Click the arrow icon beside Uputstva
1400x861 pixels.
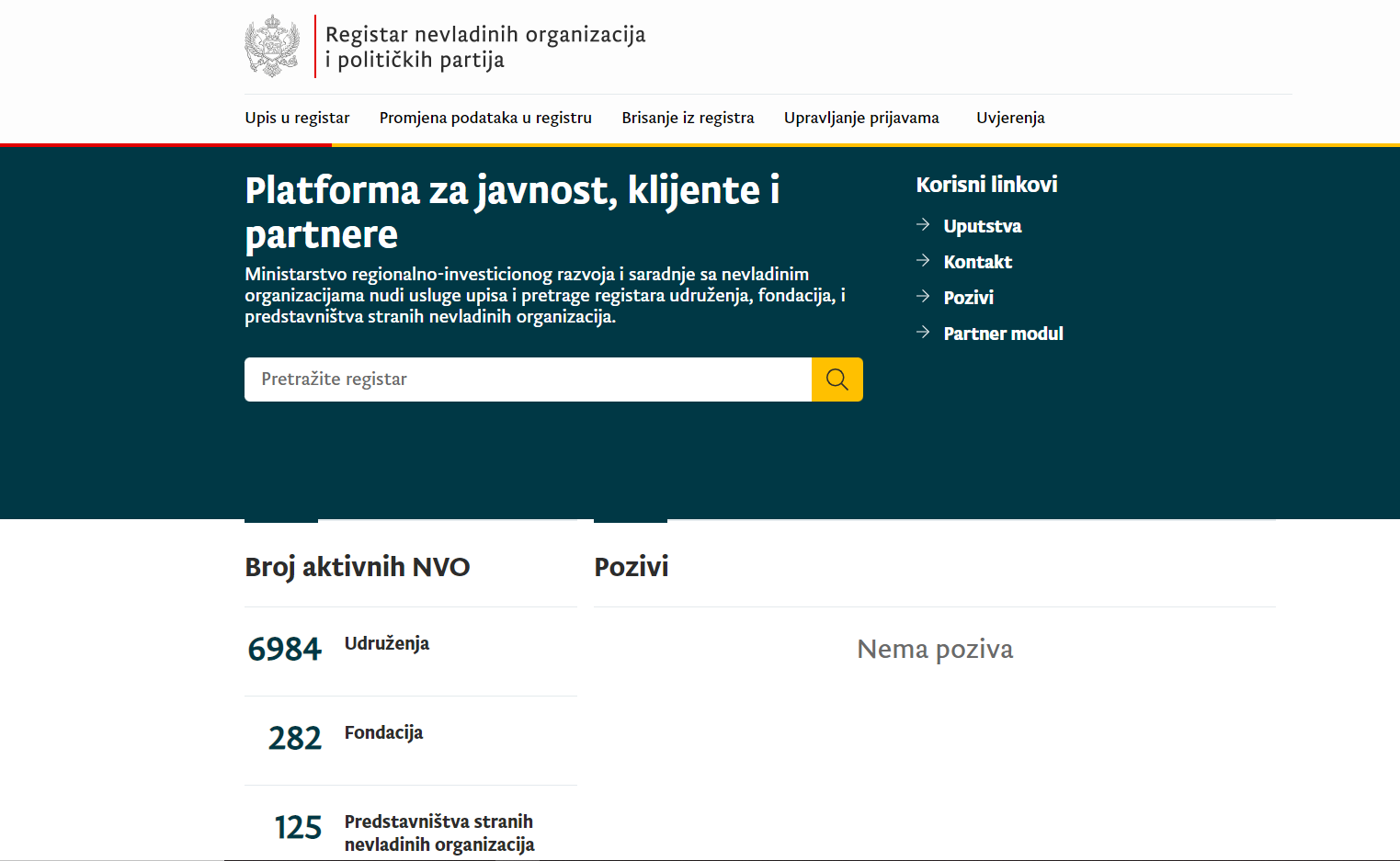(923, 225)
